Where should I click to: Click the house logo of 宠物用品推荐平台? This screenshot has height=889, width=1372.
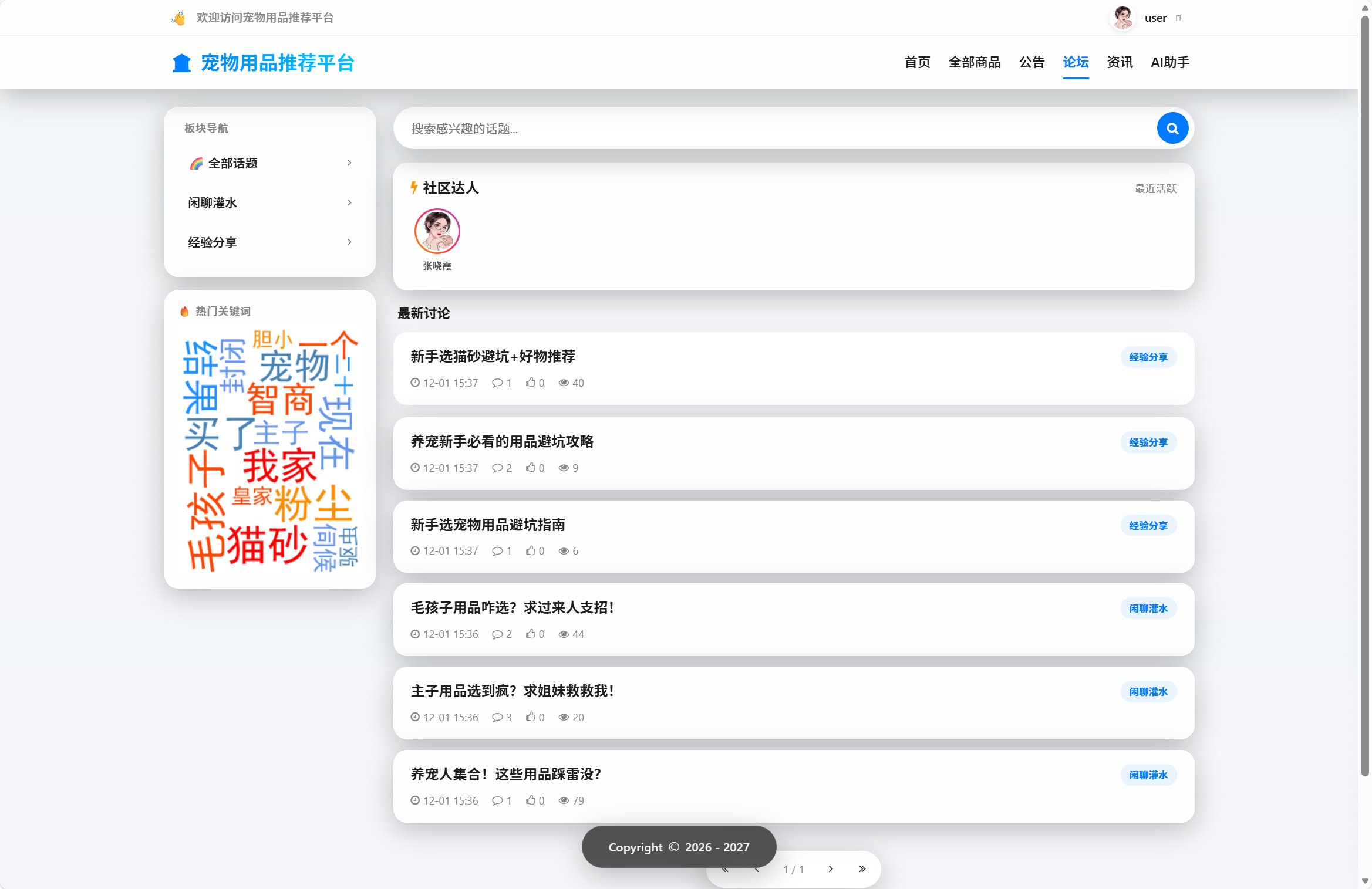(x=181, y=62)
